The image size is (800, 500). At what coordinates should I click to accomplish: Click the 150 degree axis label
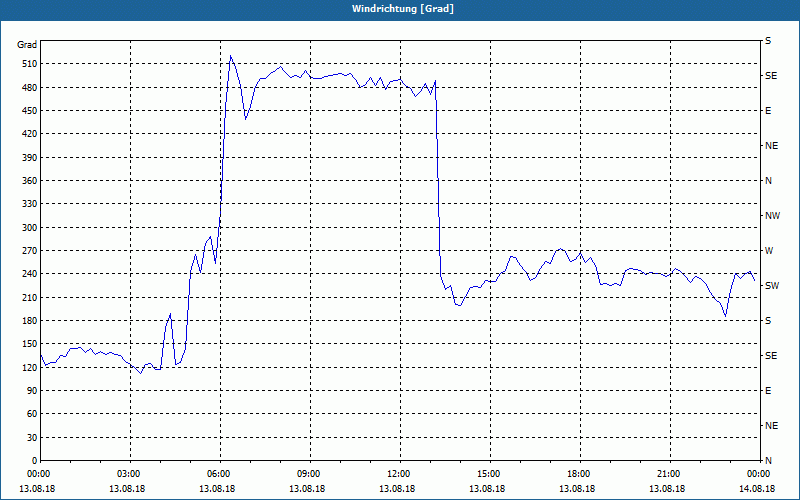tap(30, 344)
